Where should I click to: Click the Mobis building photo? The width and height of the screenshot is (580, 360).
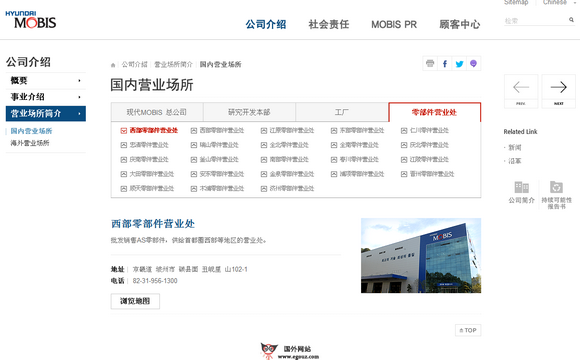tap(421, 256)
